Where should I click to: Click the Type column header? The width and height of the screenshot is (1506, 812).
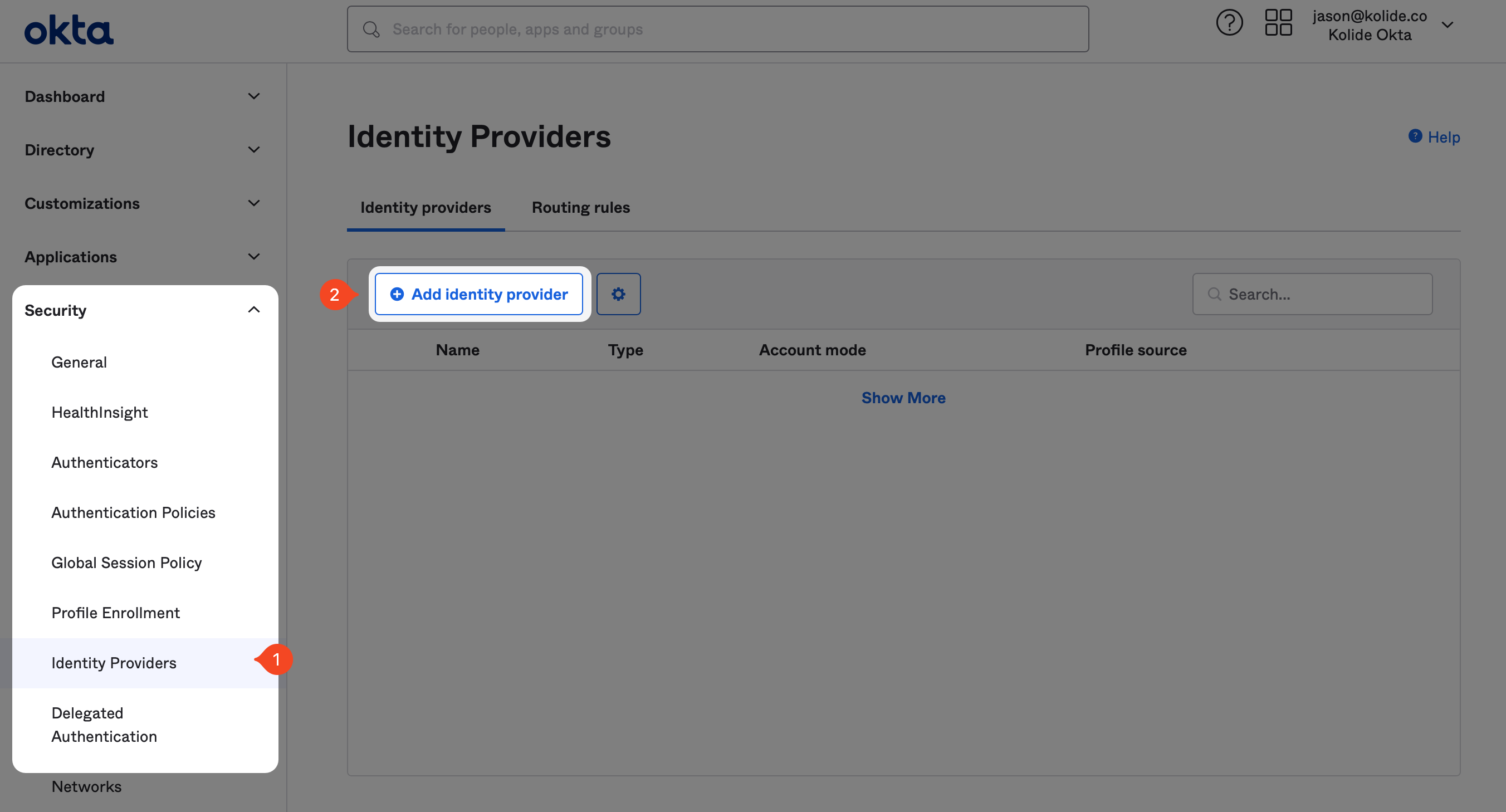625,350
